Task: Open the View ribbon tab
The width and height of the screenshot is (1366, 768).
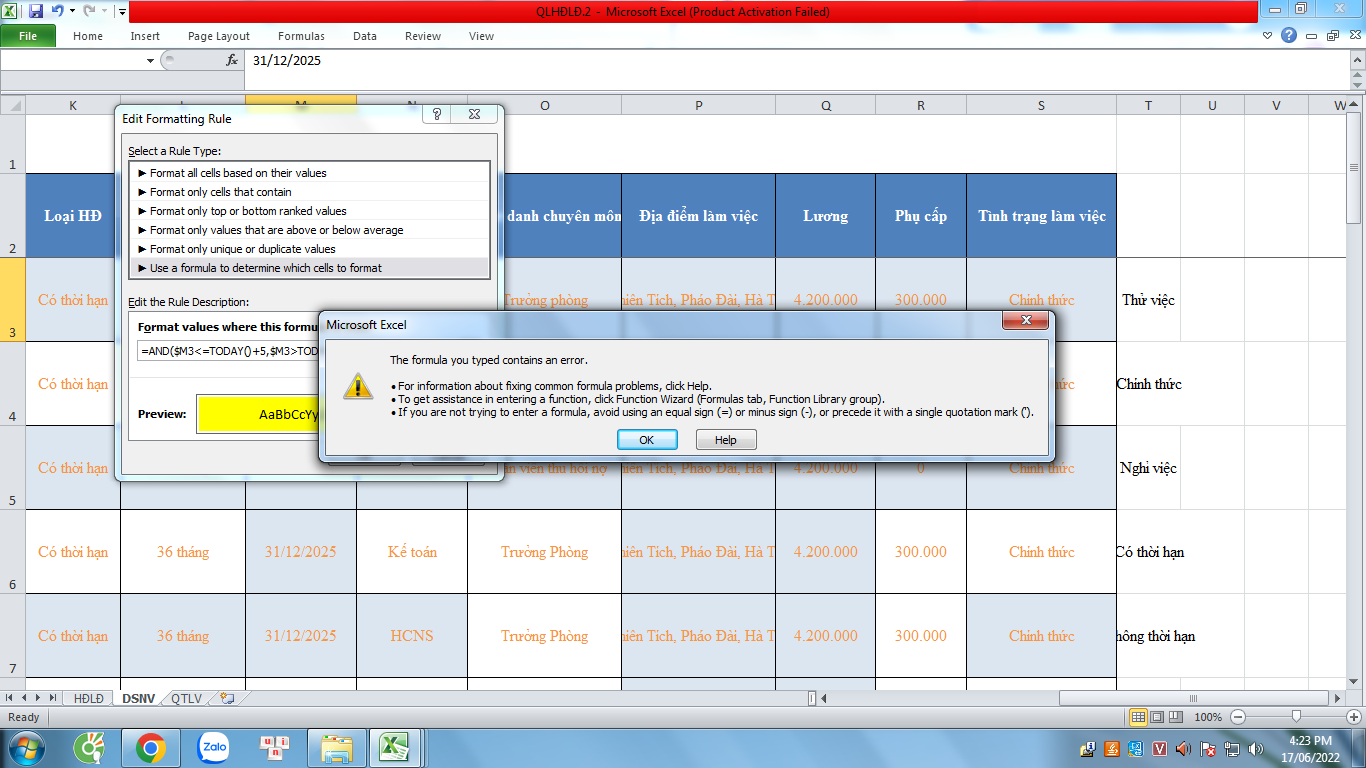Action: click(x=481, y=36)
